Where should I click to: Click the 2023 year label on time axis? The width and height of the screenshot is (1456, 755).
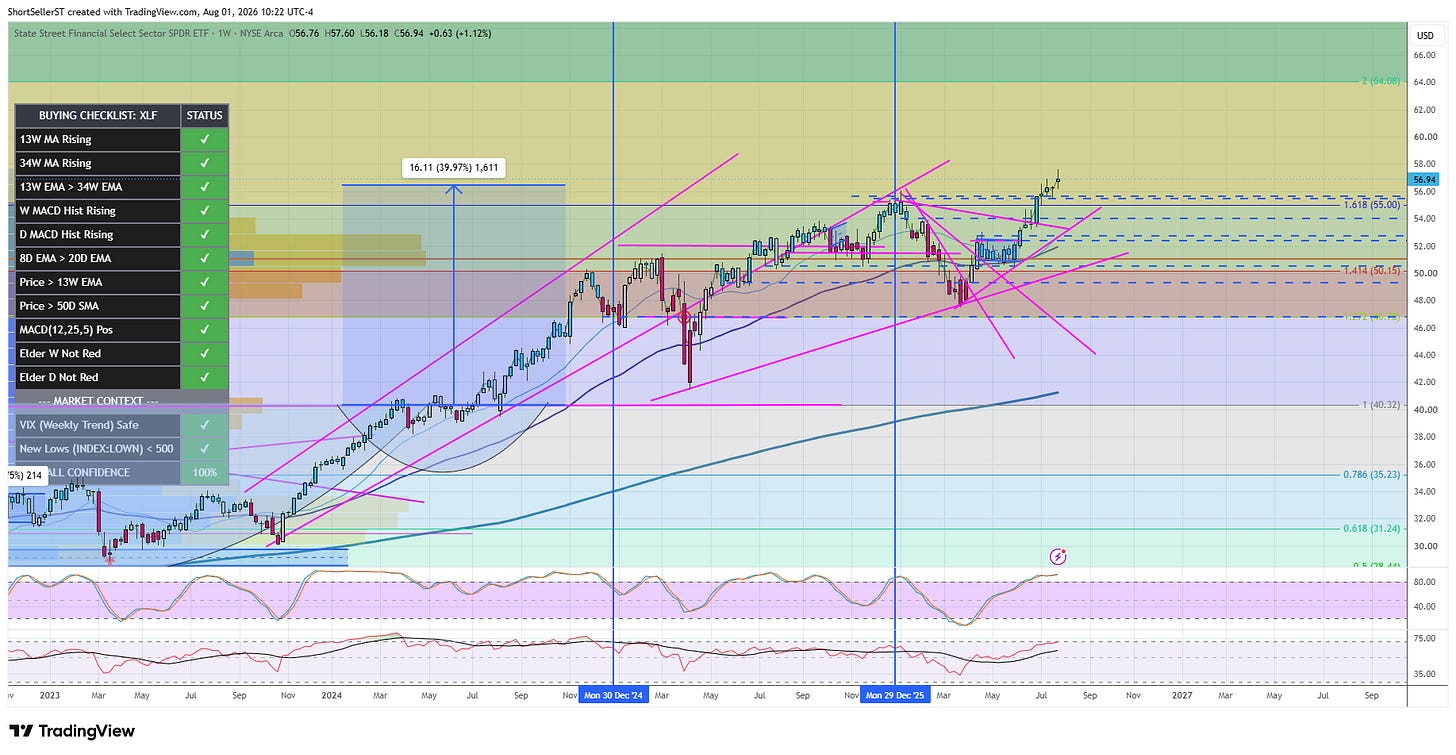(x=49, y=694)
